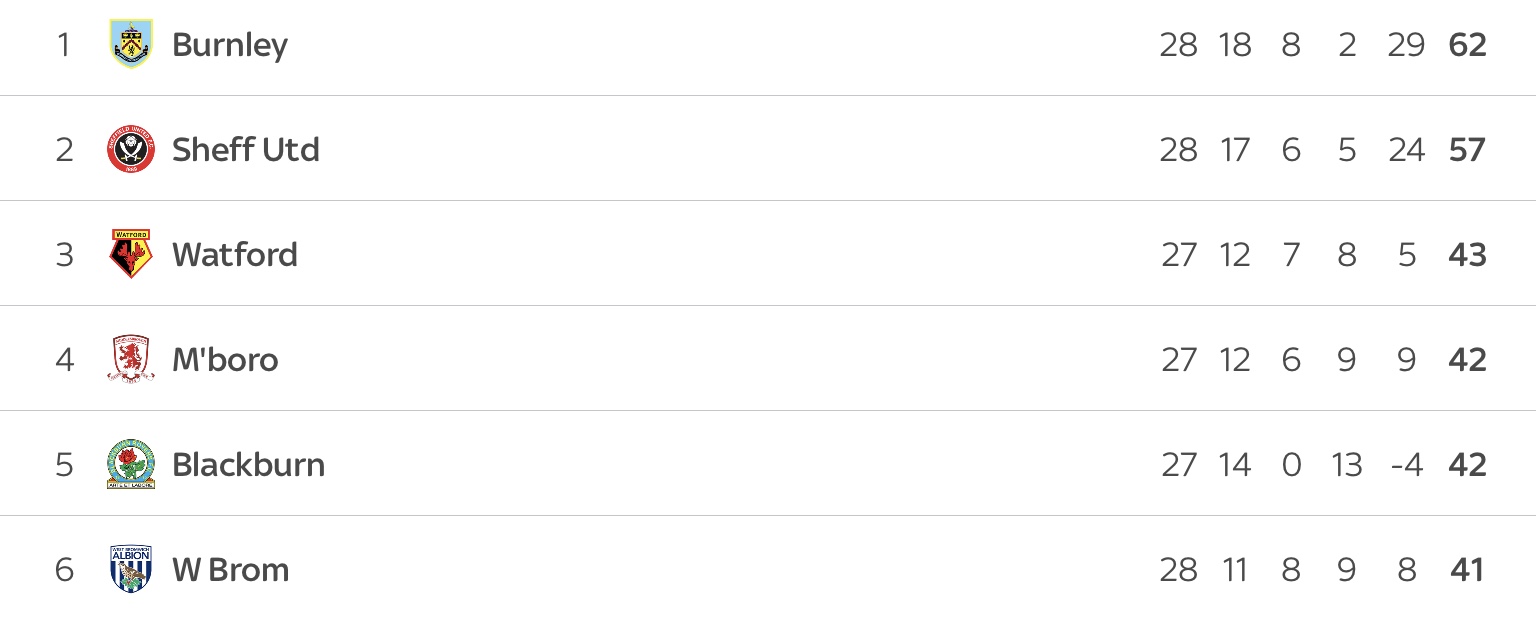The width and height of the screenshot is (1536, 619).
Task: Open the M'boro team link
Action: pyautogui.click(x=225, y=360)
